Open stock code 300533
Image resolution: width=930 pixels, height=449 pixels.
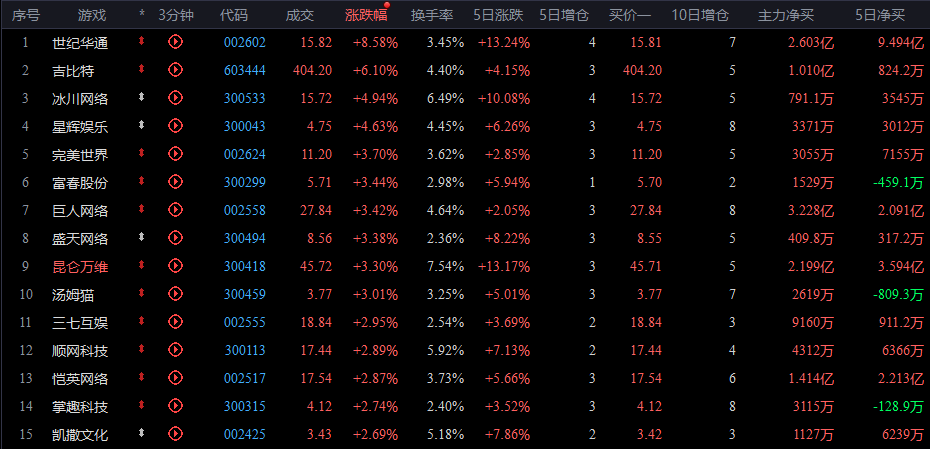tap(245, 98)
